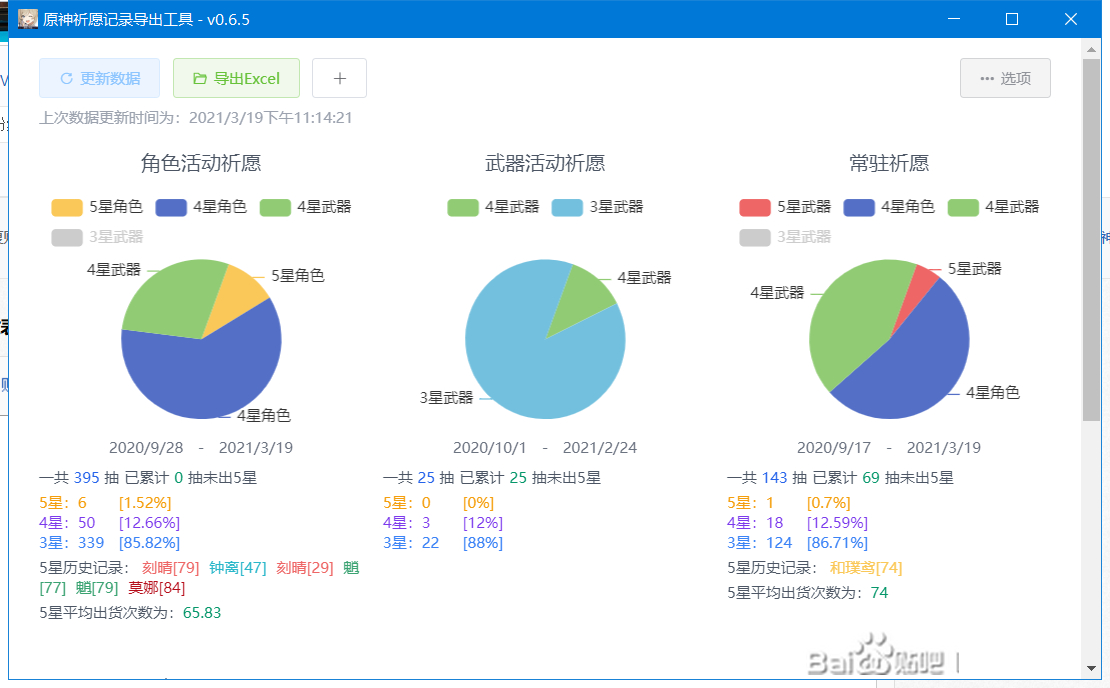
Task: Close the 原神祈愿记录导出工具 window
Action: point(1071,19)
